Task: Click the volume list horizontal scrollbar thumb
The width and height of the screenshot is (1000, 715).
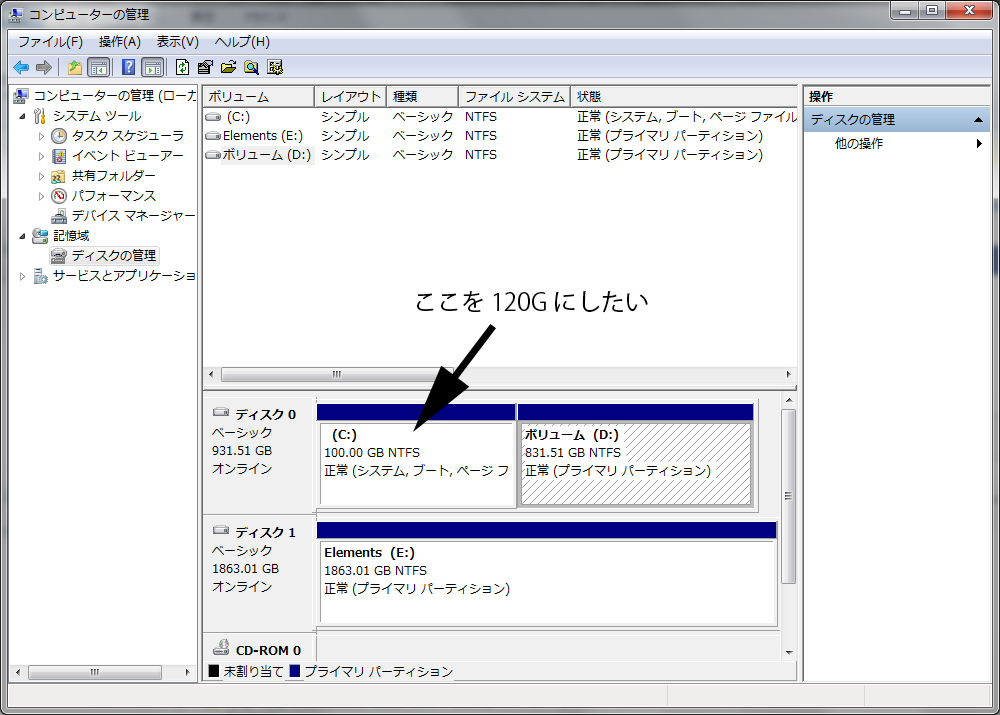Action: [x=337, y=374]
